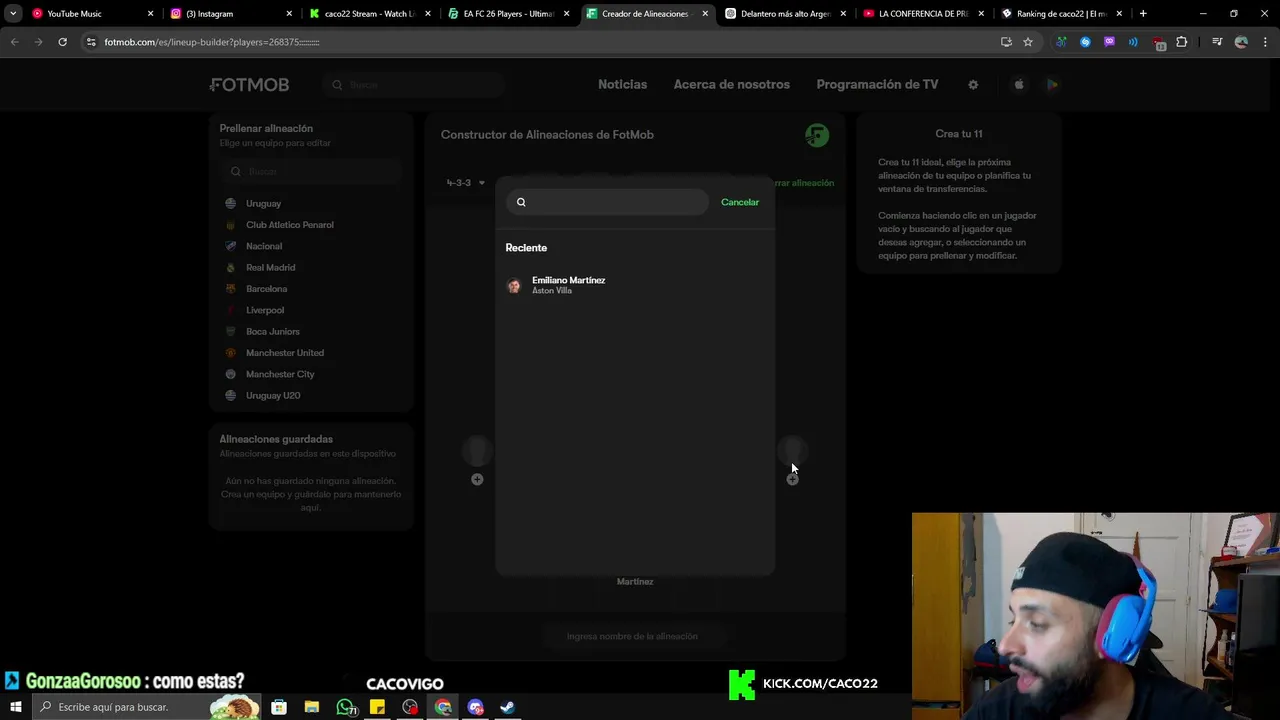This screenshot has width=1280, height=720.
Task: Click the FotMob logo in header
Action: click(250, 85)
